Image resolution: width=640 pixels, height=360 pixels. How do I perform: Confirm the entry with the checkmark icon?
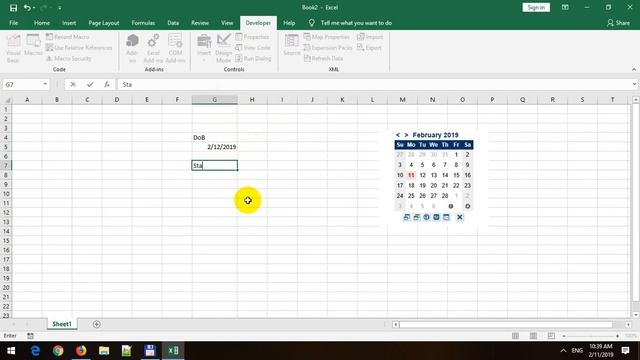pos(90,84)
